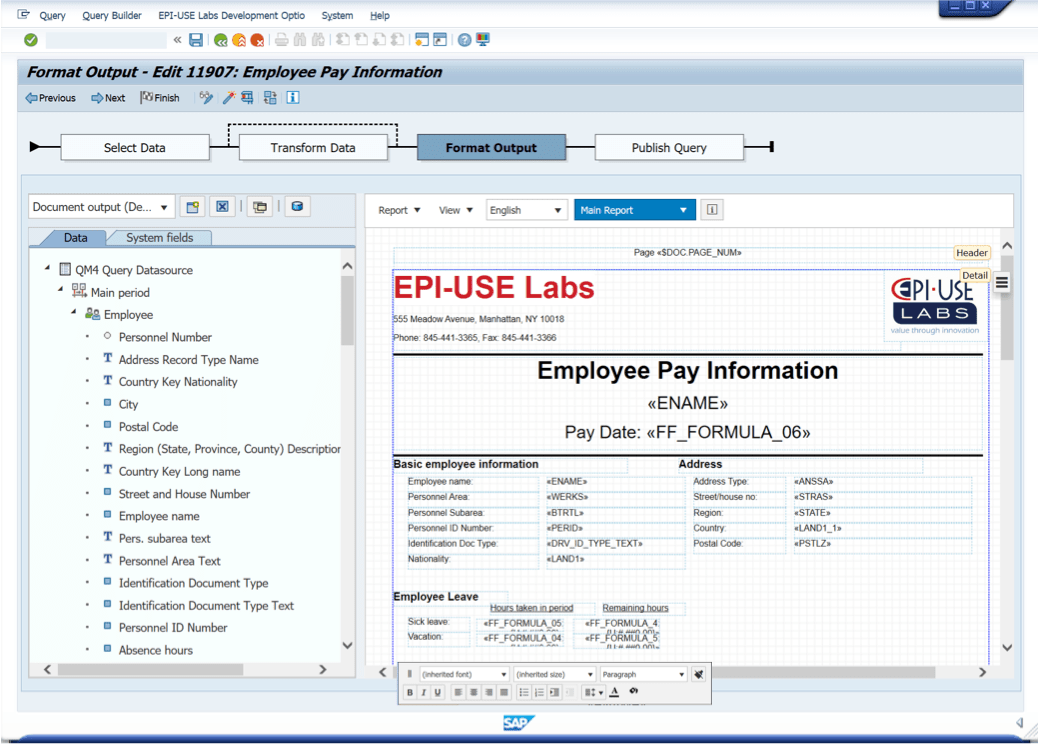The height and width of the screenshot is (744, 1039).
Task: Toggle Italic formatting
Action: (423, 692)
